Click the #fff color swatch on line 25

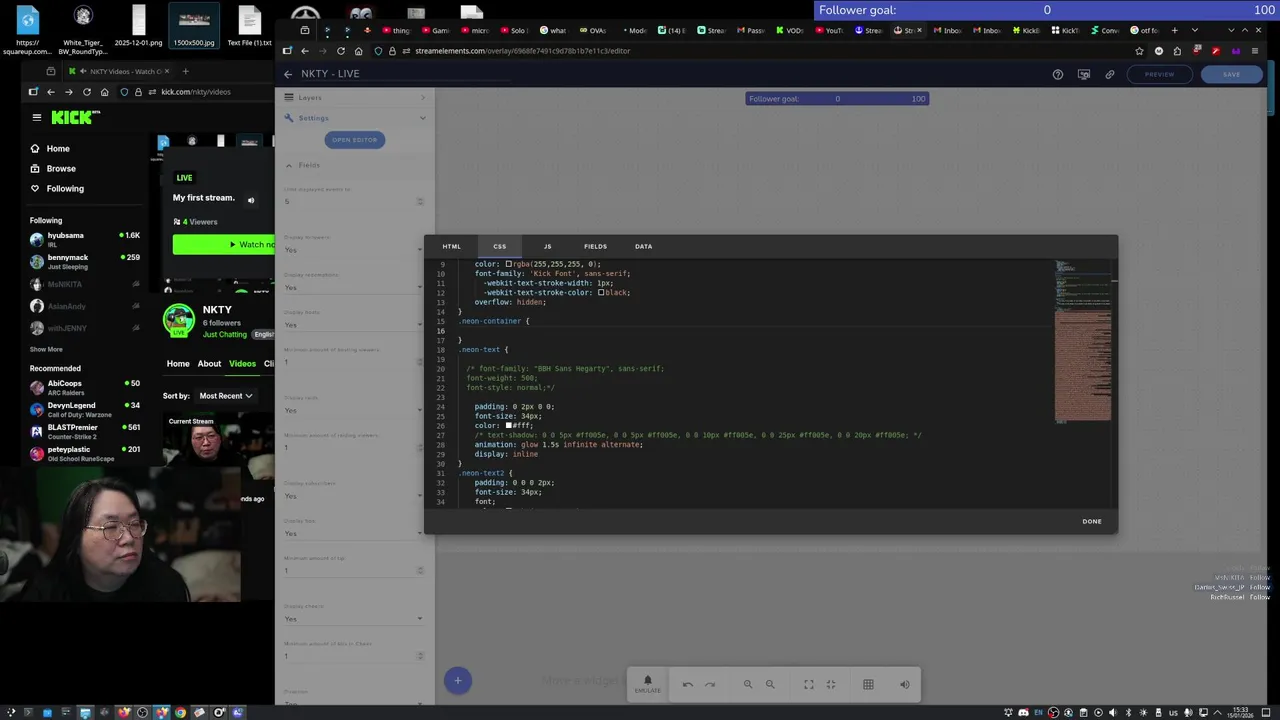point(508,426)
